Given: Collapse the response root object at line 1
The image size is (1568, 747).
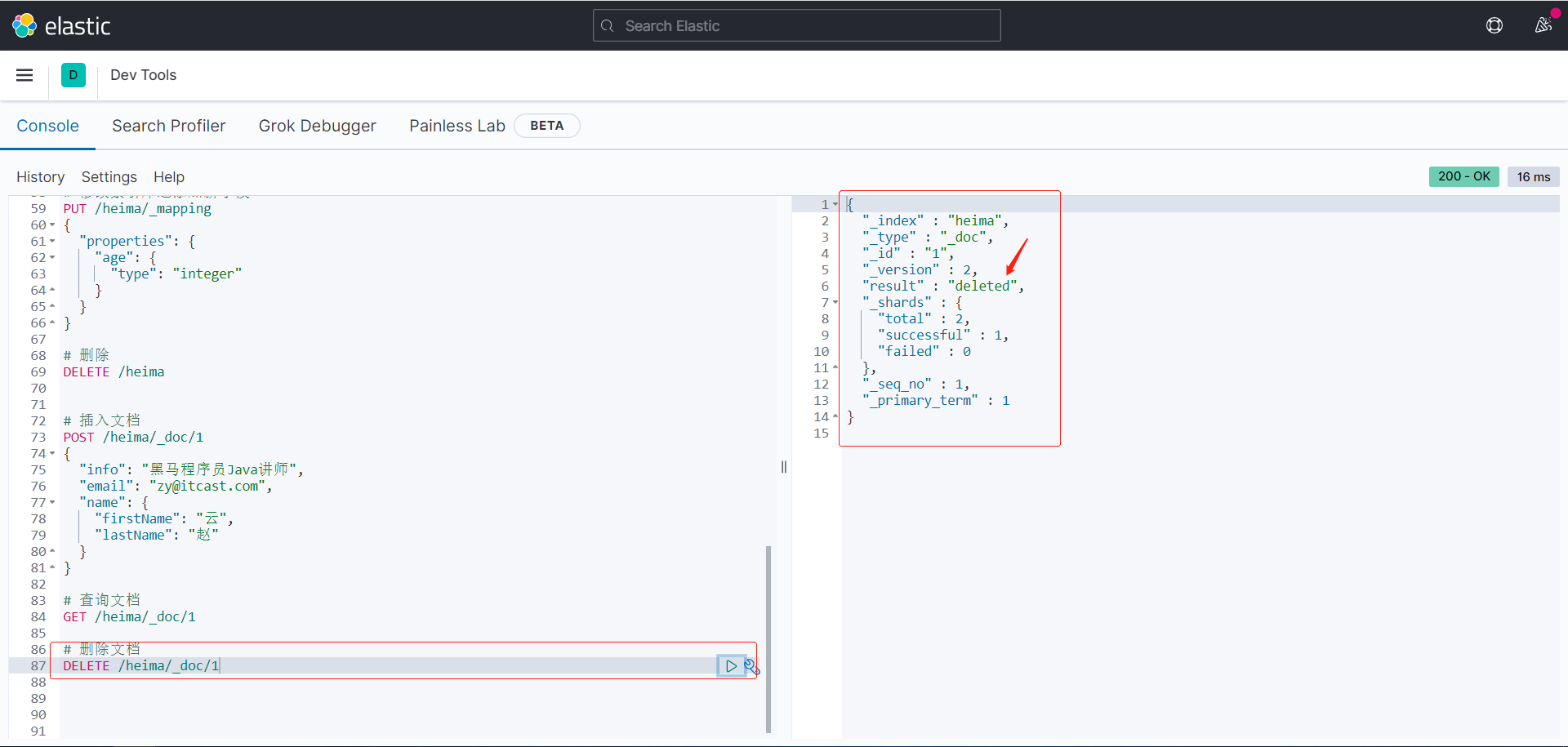Looking at the screenshot, I should 835,205.
